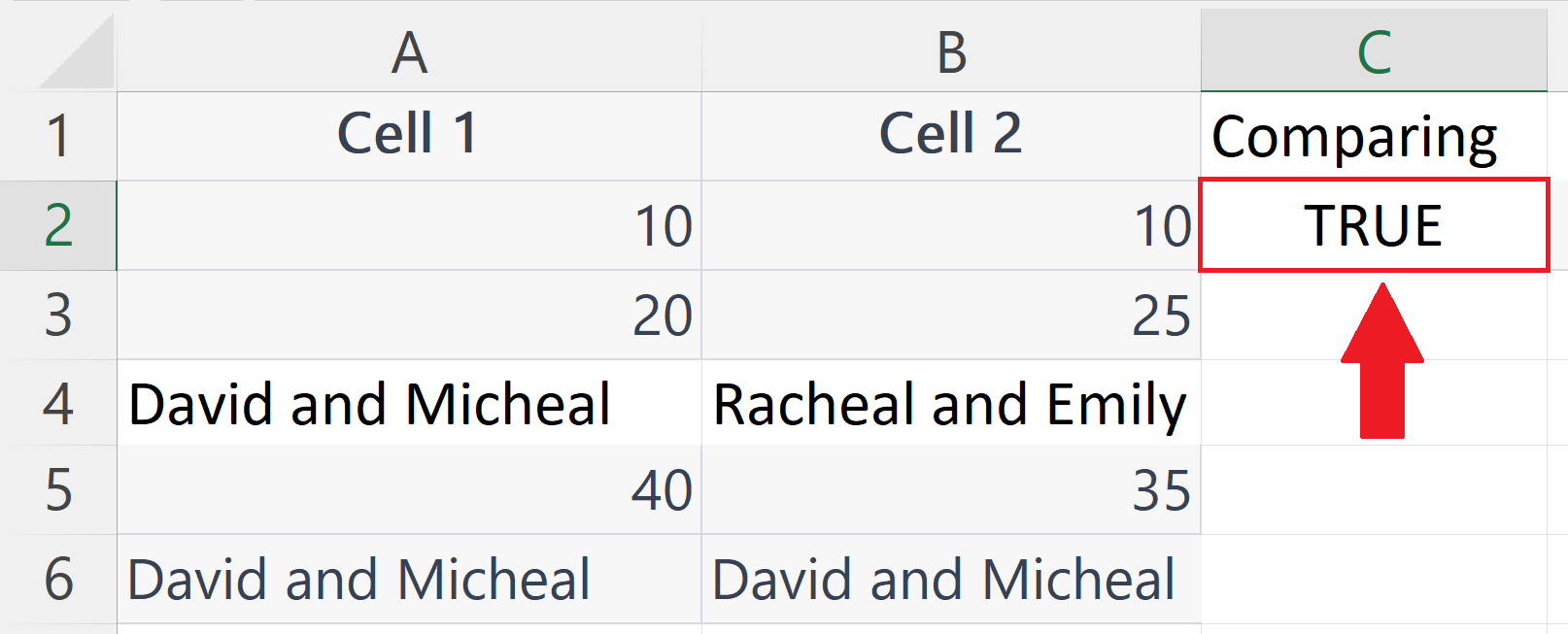Select the cell showing TRUE
This screenshot has width=1568, height=634.
1374,225
